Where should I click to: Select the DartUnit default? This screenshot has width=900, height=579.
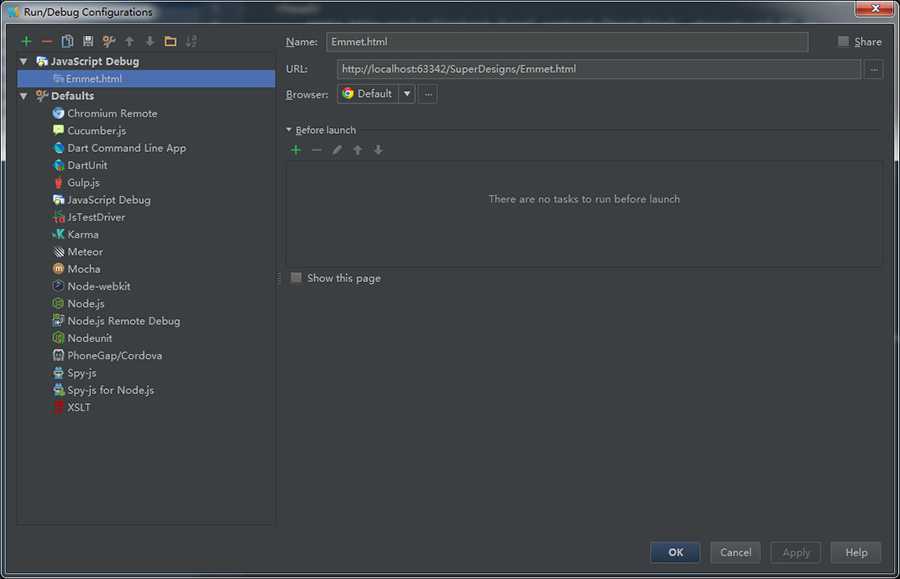pyautogui.click(x=80, y=165)
